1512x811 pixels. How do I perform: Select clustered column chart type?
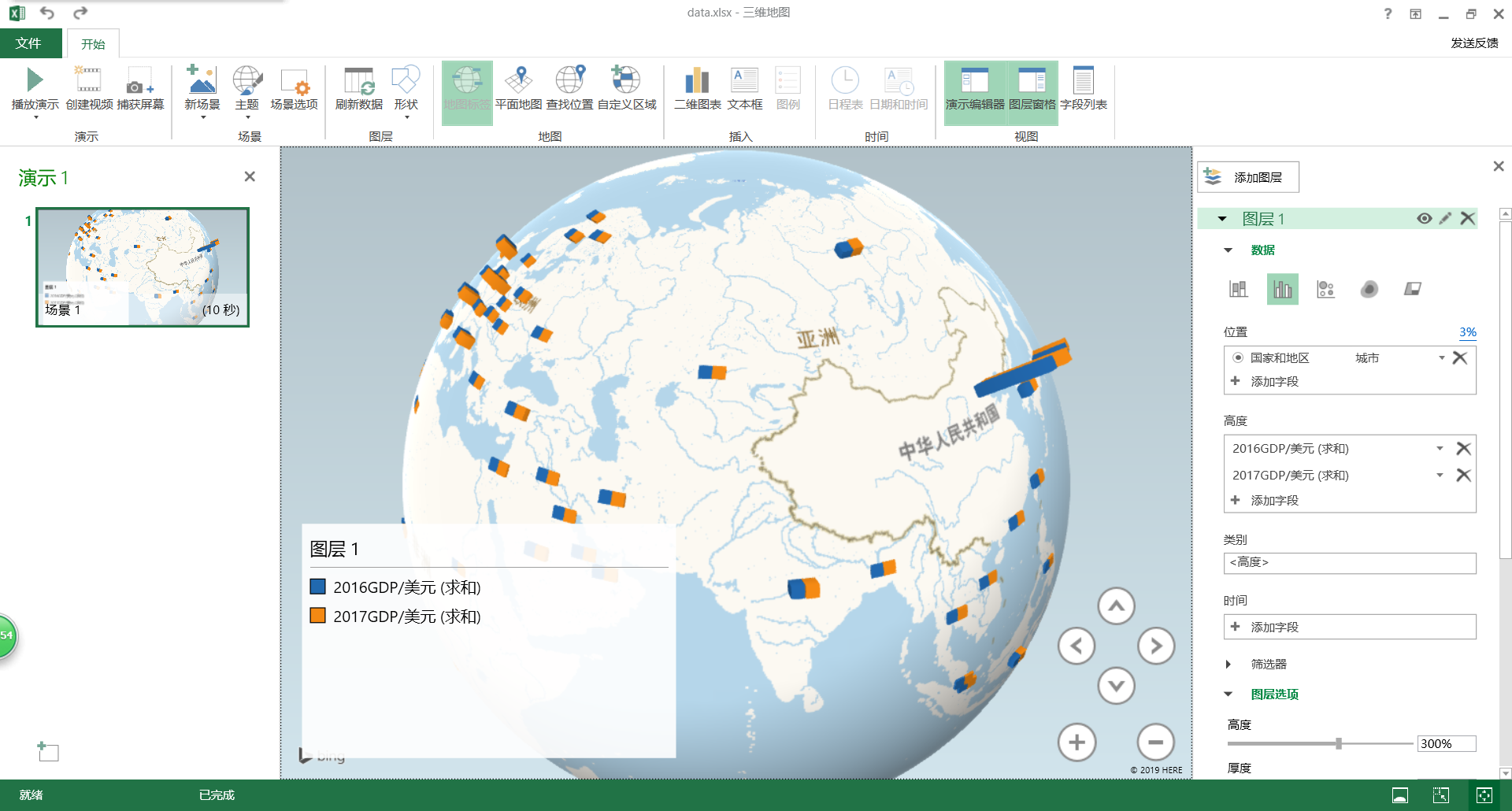(1283, 289)
